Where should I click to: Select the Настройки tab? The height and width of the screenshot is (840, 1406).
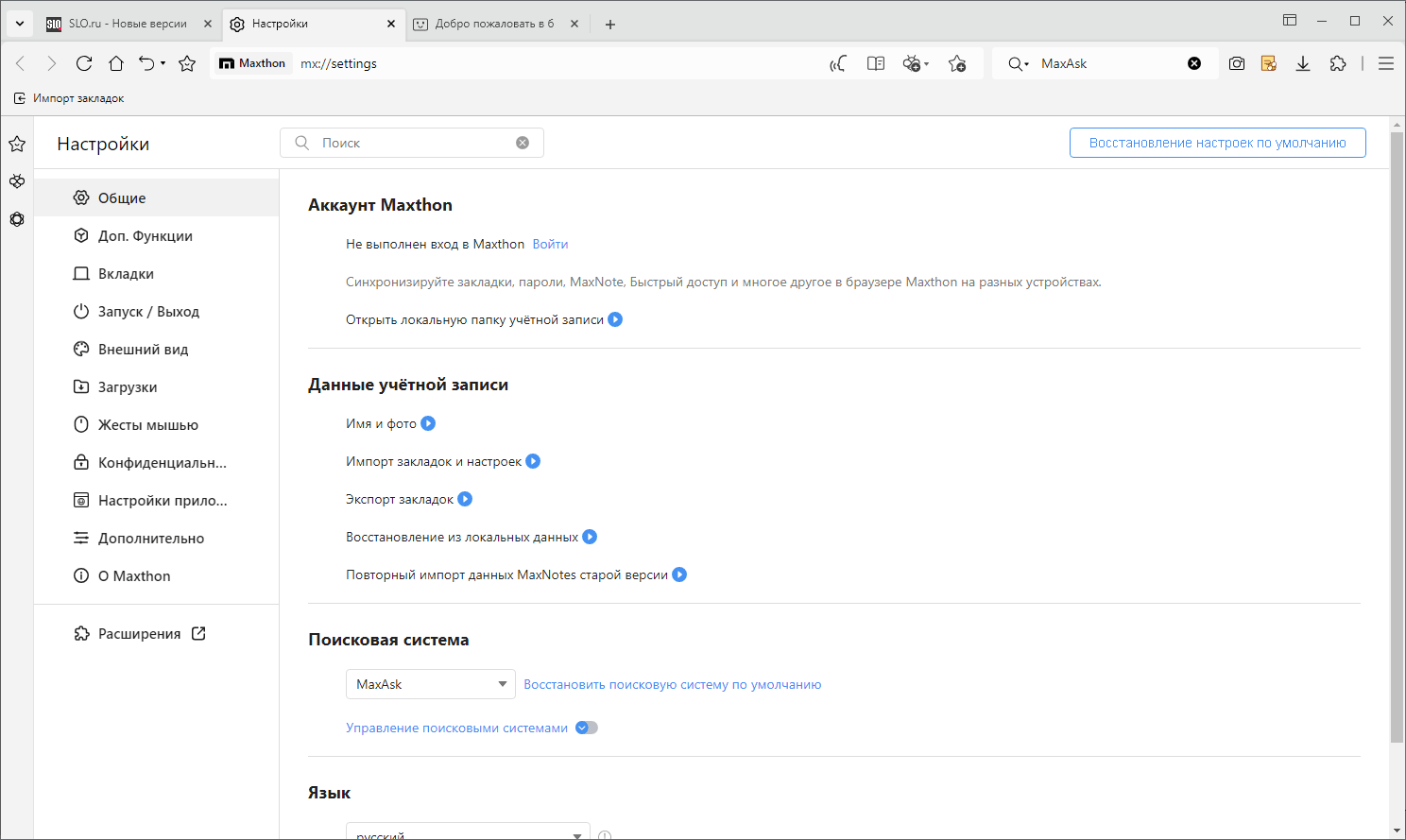(x=312, y=24)
